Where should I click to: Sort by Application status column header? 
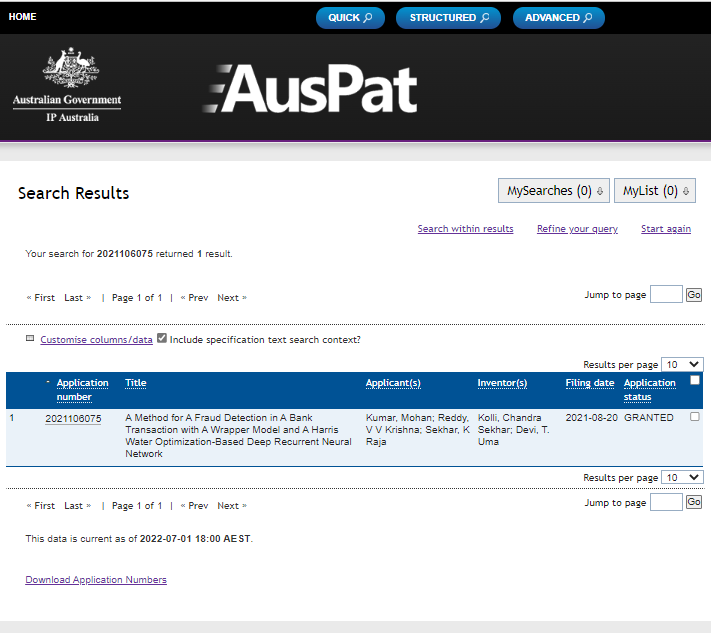coord(649,390)
